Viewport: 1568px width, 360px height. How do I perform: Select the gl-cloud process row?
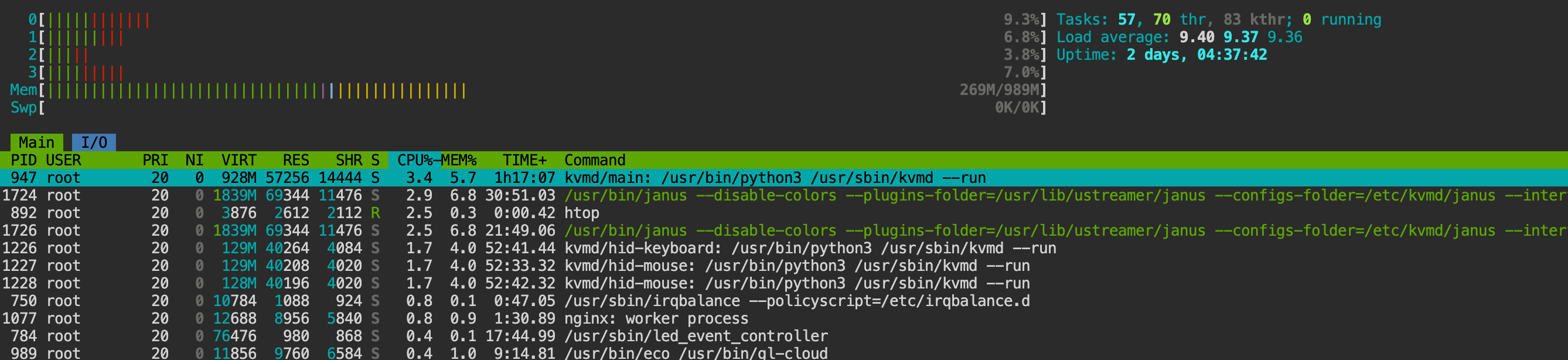coord(784,354)
